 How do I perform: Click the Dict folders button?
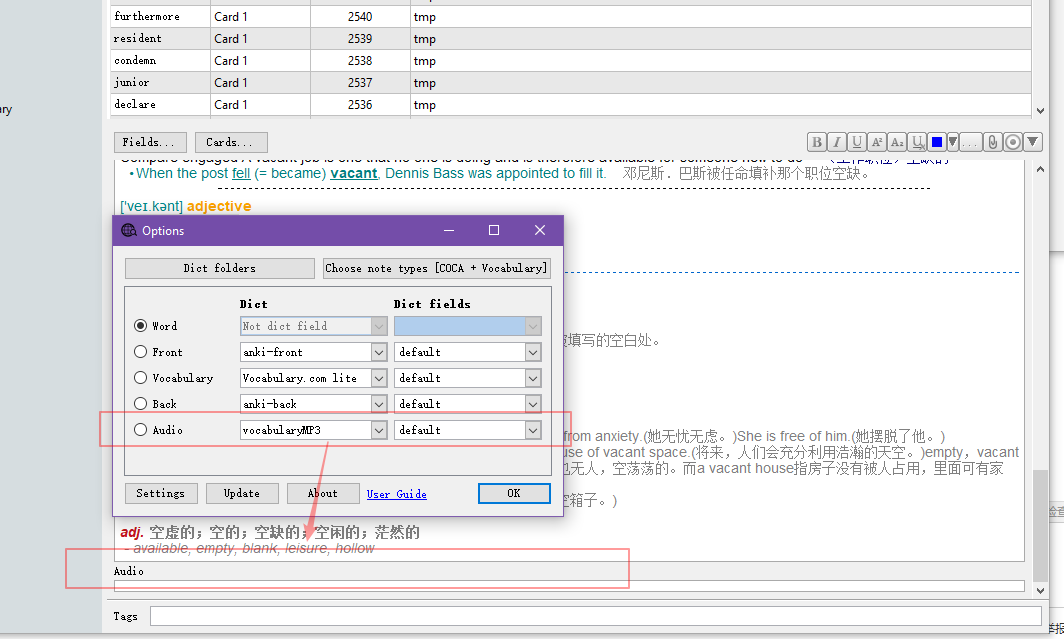click(x=220, y=268)
